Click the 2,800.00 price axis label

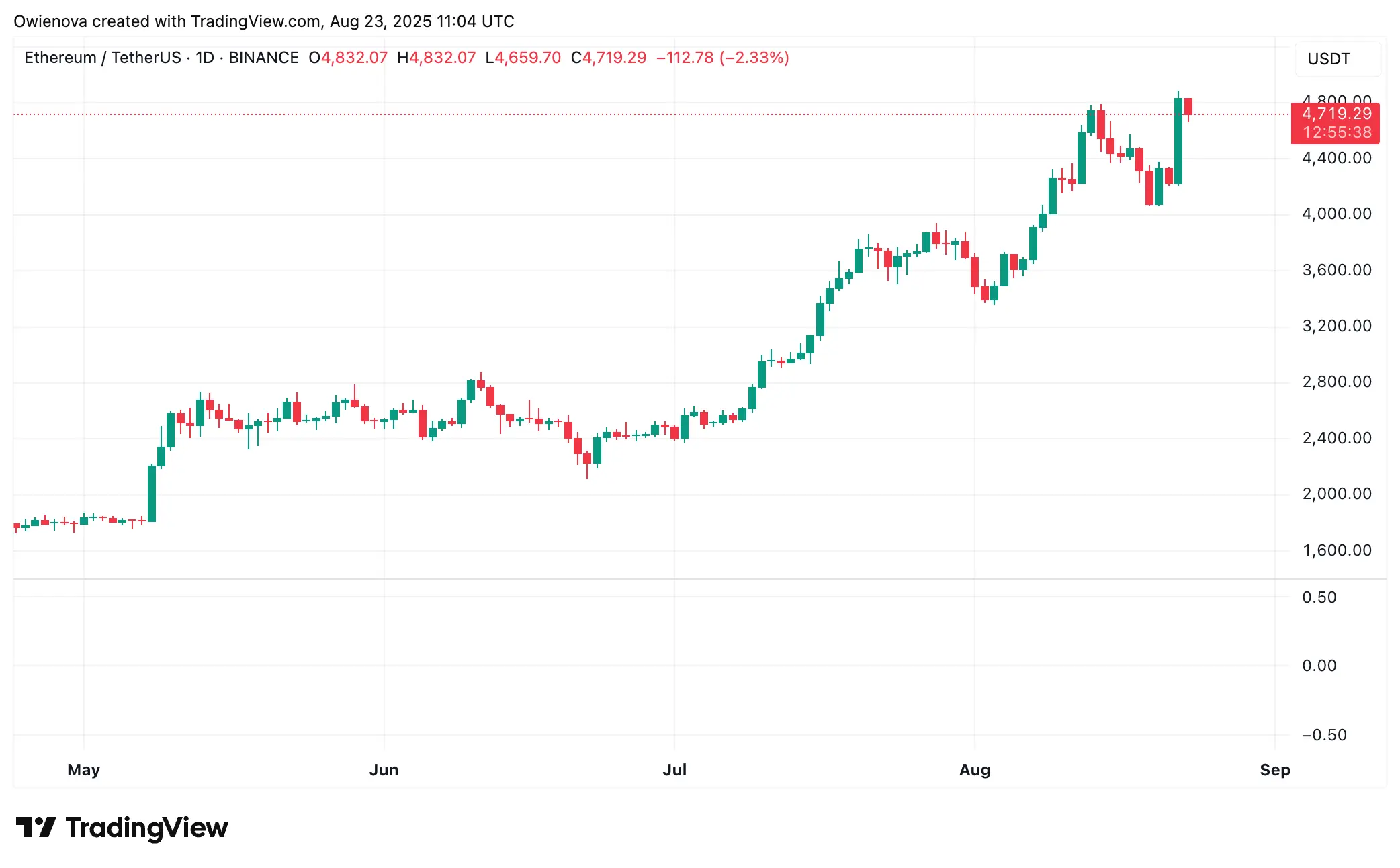point(1337,382)
